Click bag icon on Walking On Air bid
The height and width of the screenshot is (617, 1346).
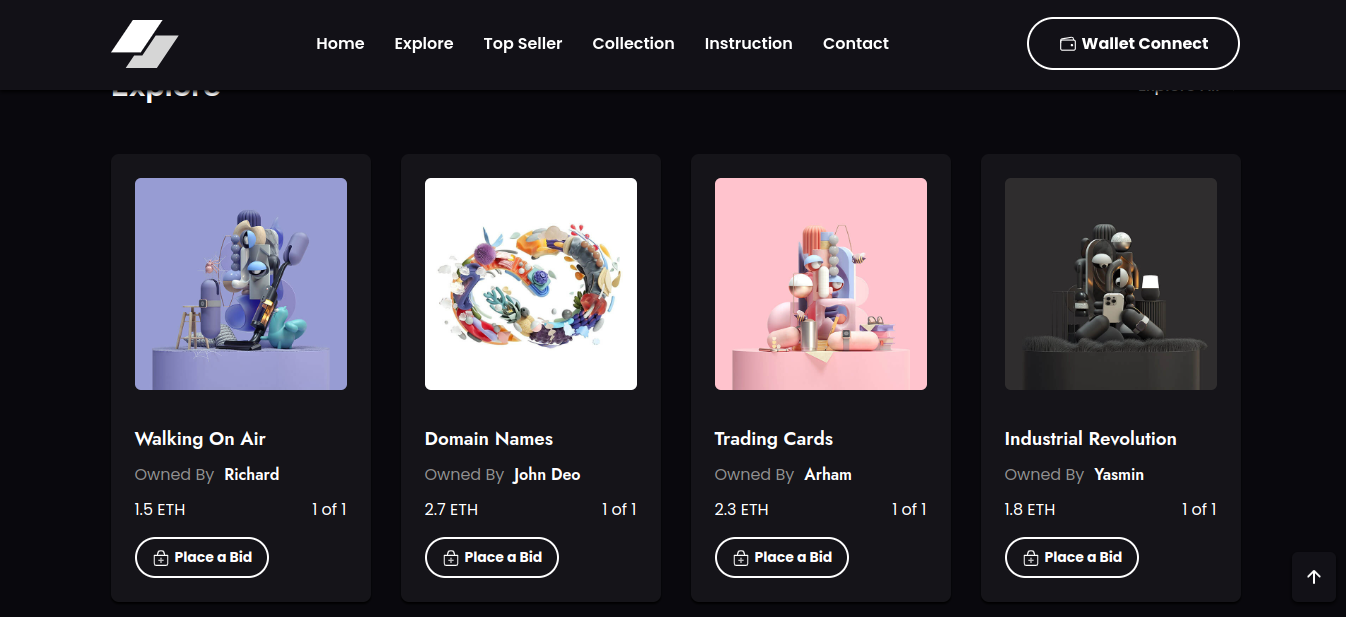(161, 558)
